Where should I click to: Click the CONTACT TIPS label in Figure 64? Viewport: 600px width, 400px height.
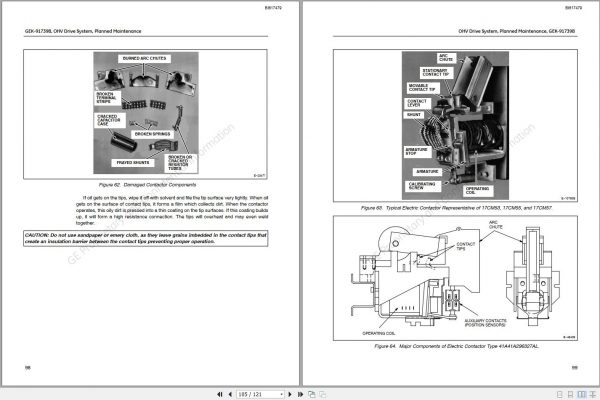(x=465, y=246)
